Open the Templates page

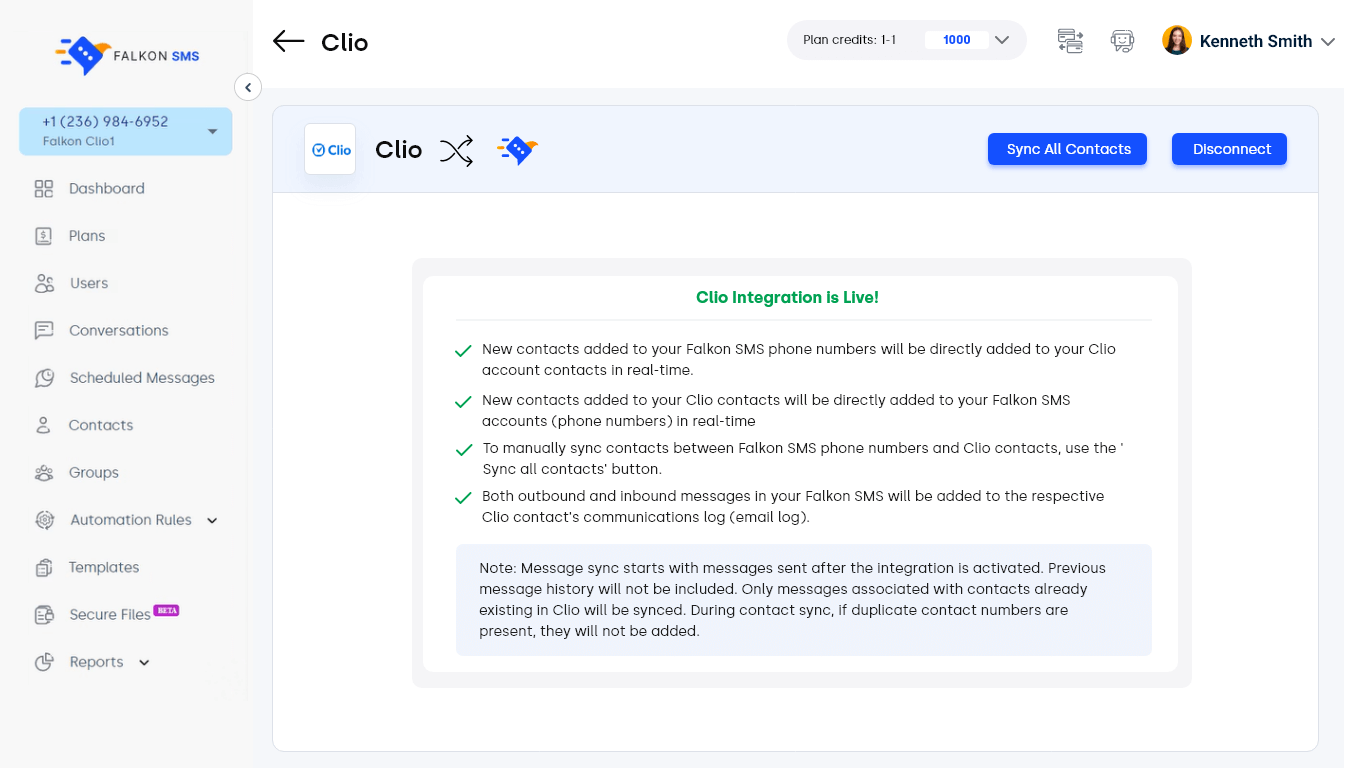104,568
